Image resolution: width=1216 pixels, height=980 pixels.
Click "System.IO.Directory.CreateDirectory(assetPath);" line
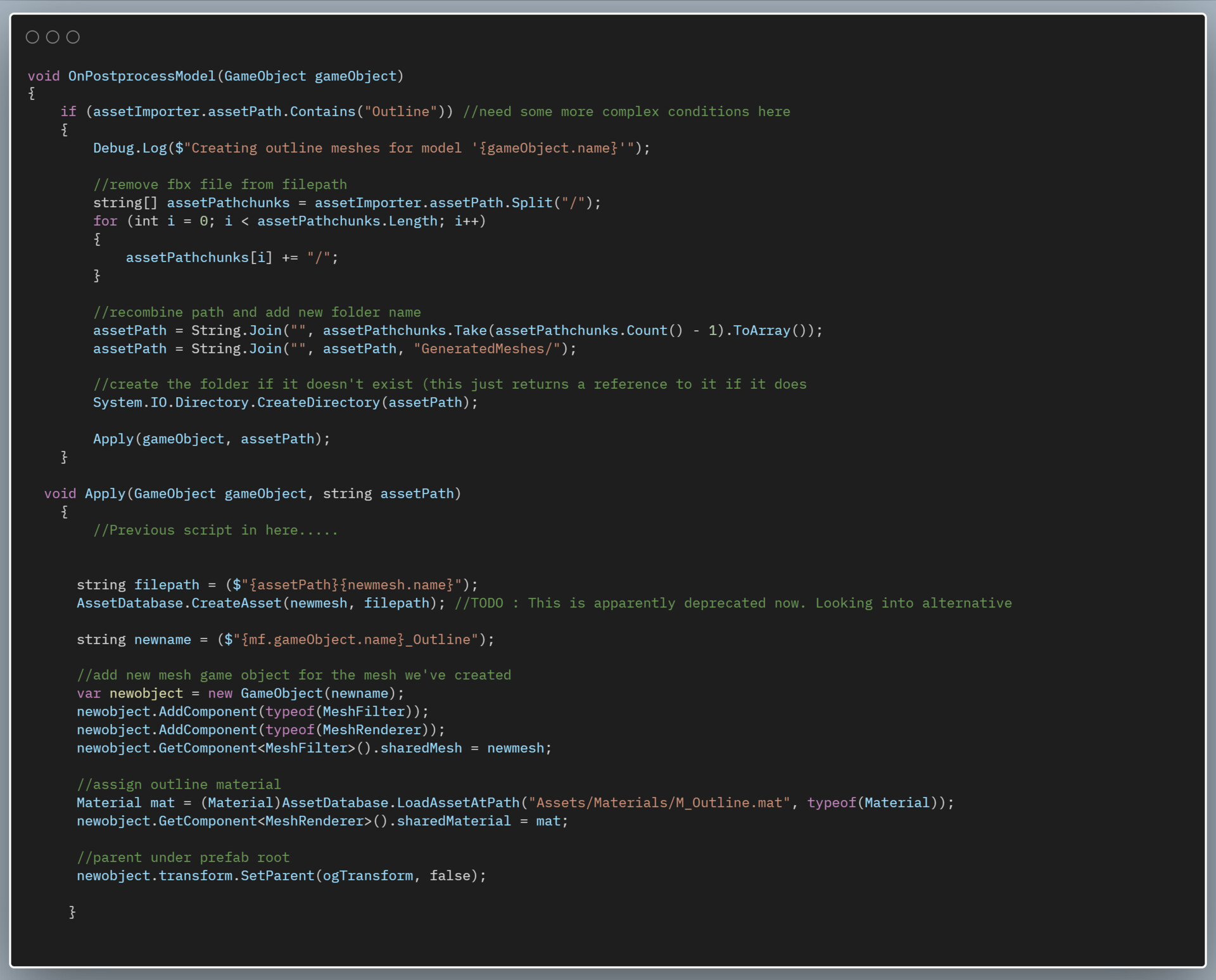click(286, 403)
